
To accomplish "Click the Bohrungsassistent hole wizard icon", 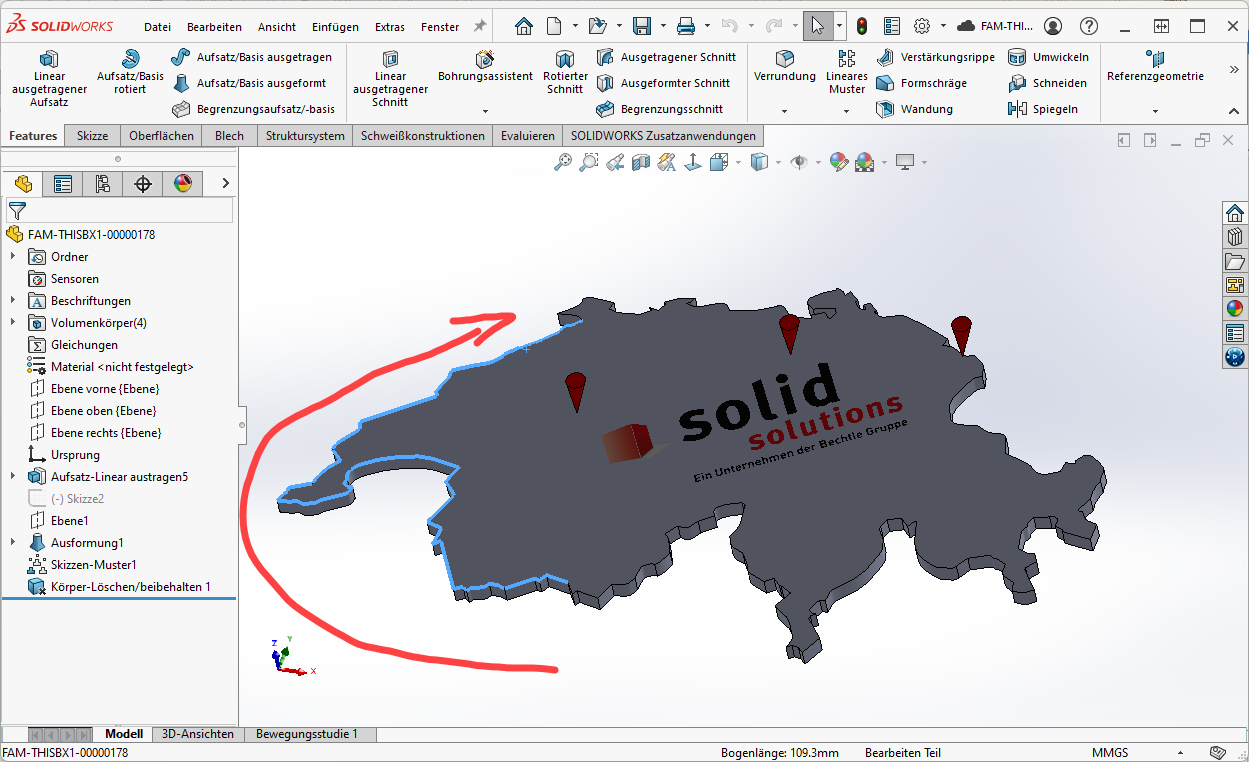I will (485, 59).
